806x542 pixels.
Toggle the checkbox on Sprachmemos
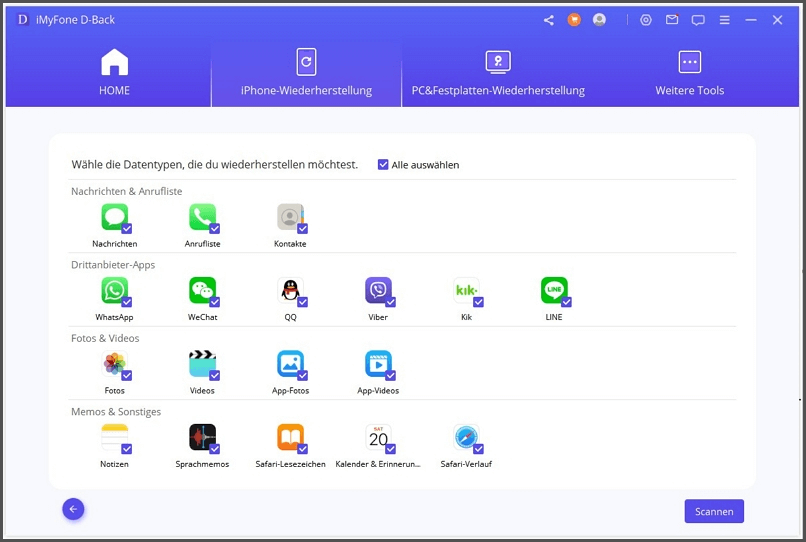[x=214, y=449]
